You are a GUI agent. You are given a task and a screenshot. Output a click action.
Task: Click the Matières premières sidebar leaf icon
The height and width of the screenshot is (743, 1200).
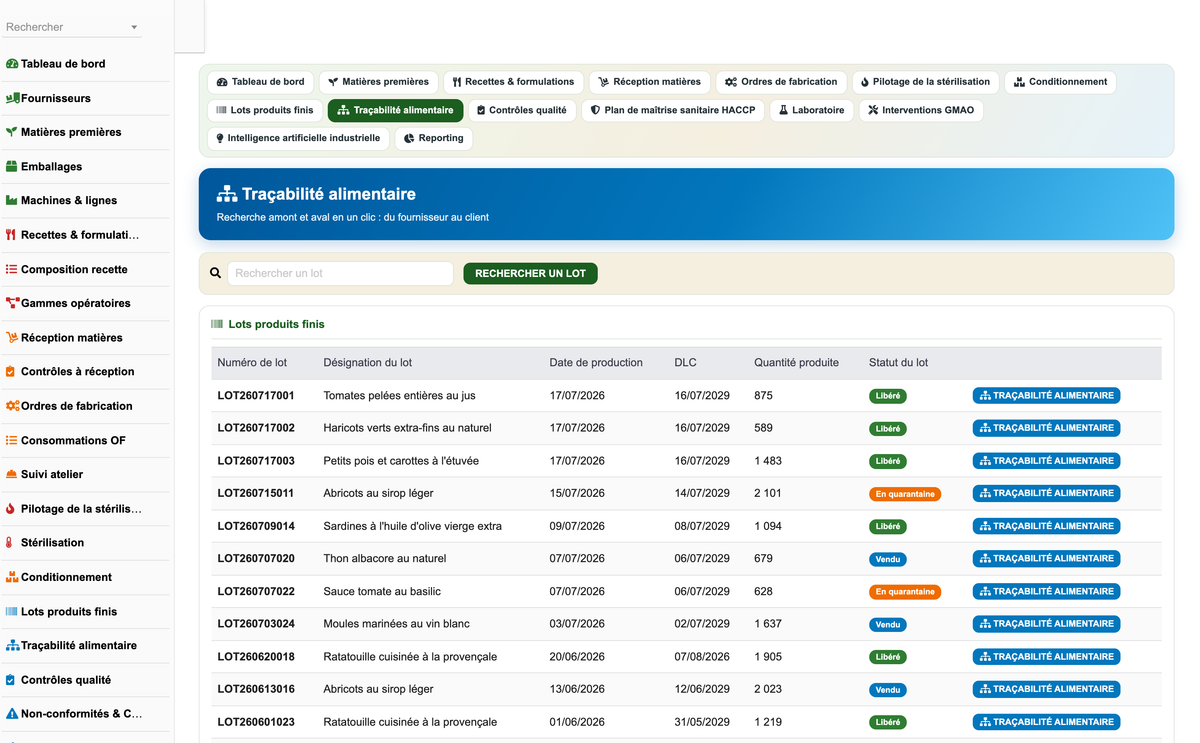coord(12,132)
